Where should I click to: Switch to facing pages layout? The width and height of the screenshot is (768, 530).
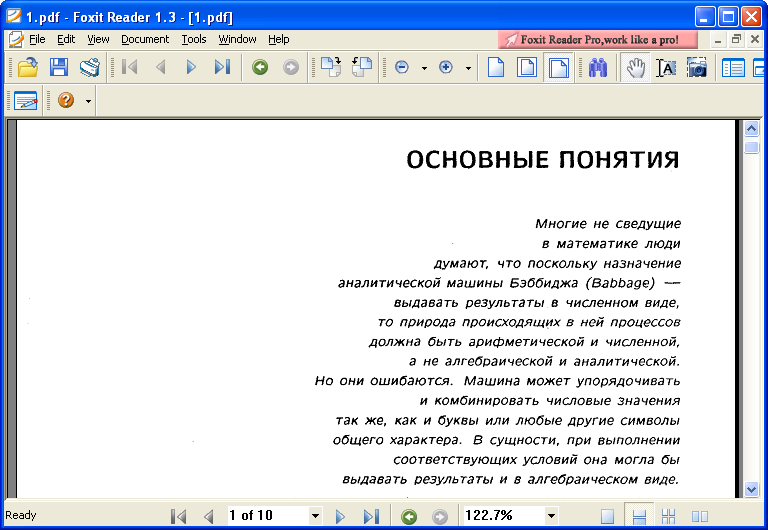[699, 516]
